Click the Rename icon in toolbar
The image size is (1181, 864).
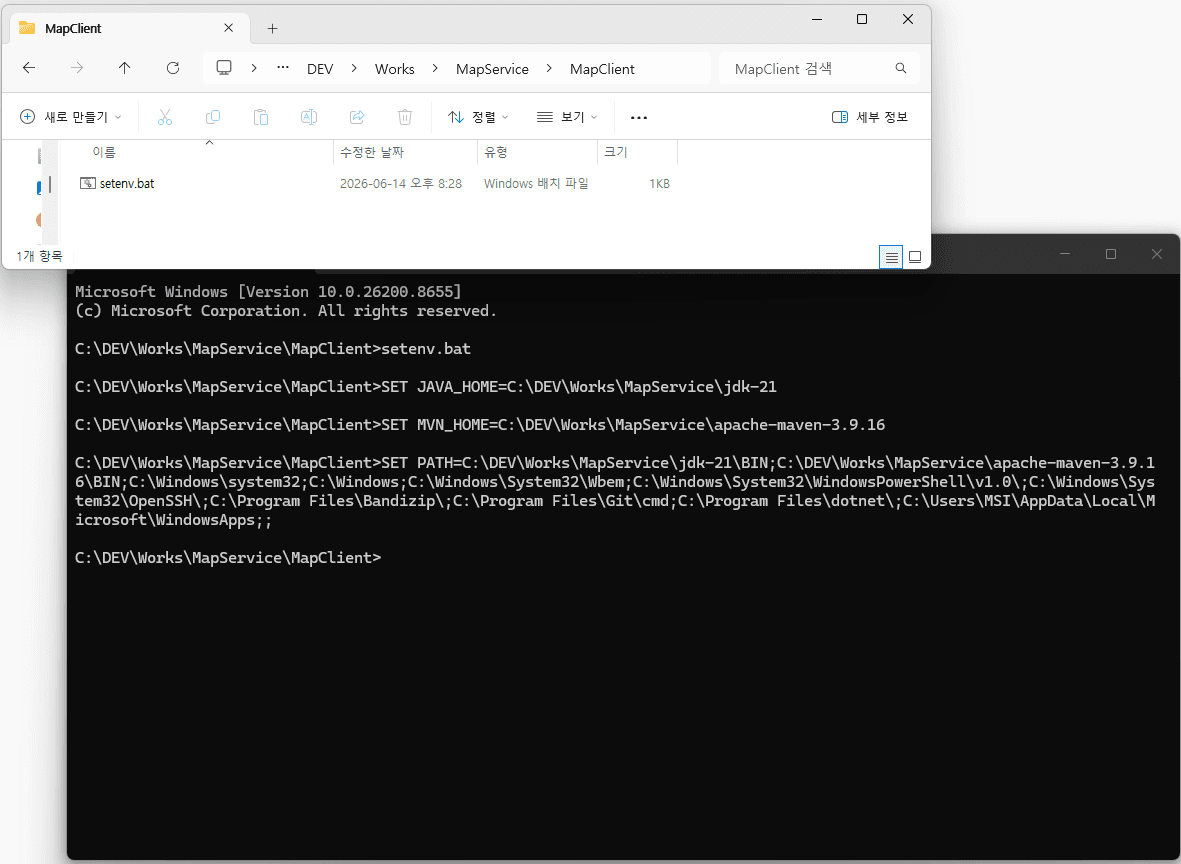309,117
